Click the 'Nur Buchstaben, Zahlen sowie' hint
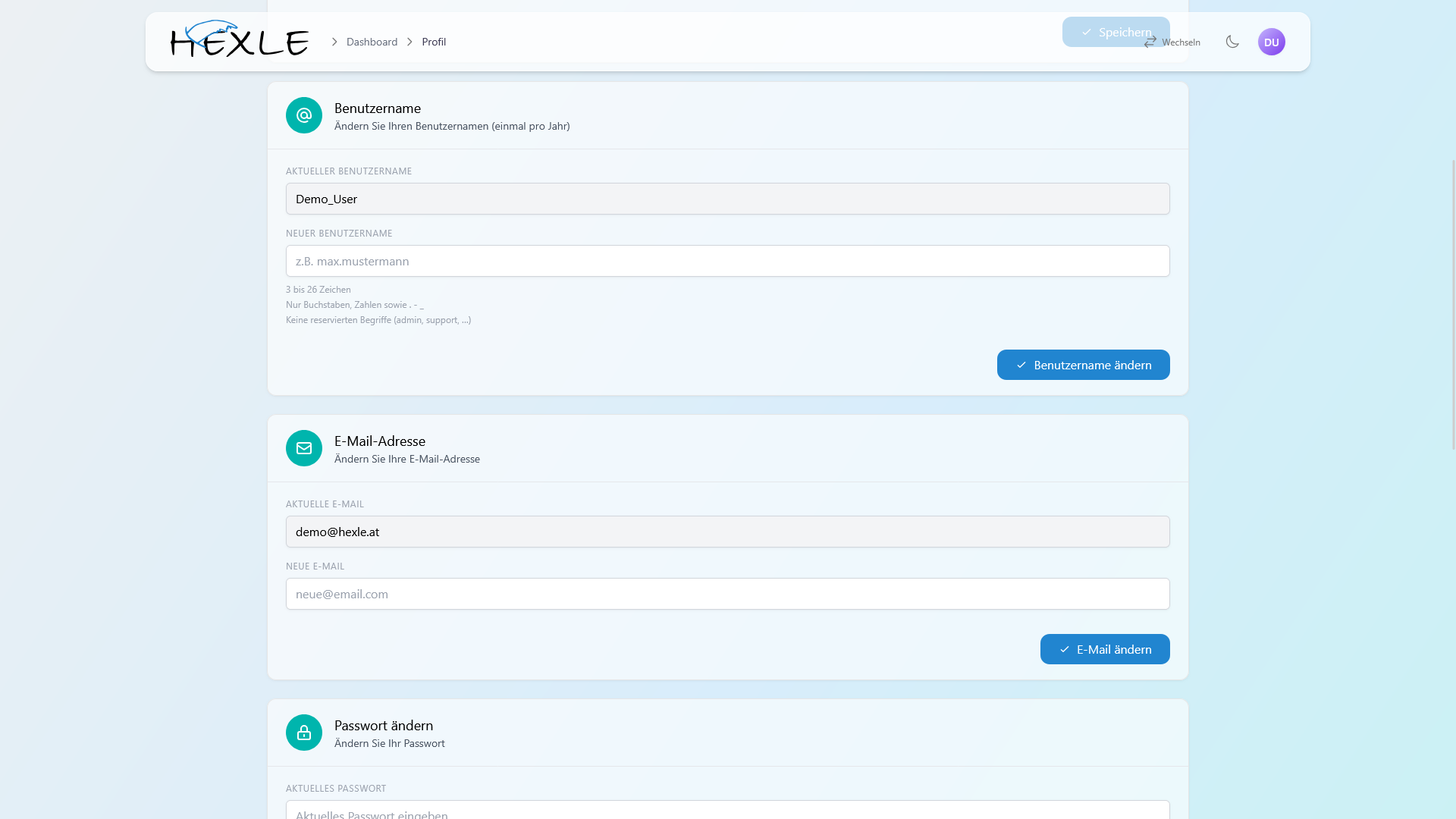1456x819 pixels. click(x=354, y=305)
